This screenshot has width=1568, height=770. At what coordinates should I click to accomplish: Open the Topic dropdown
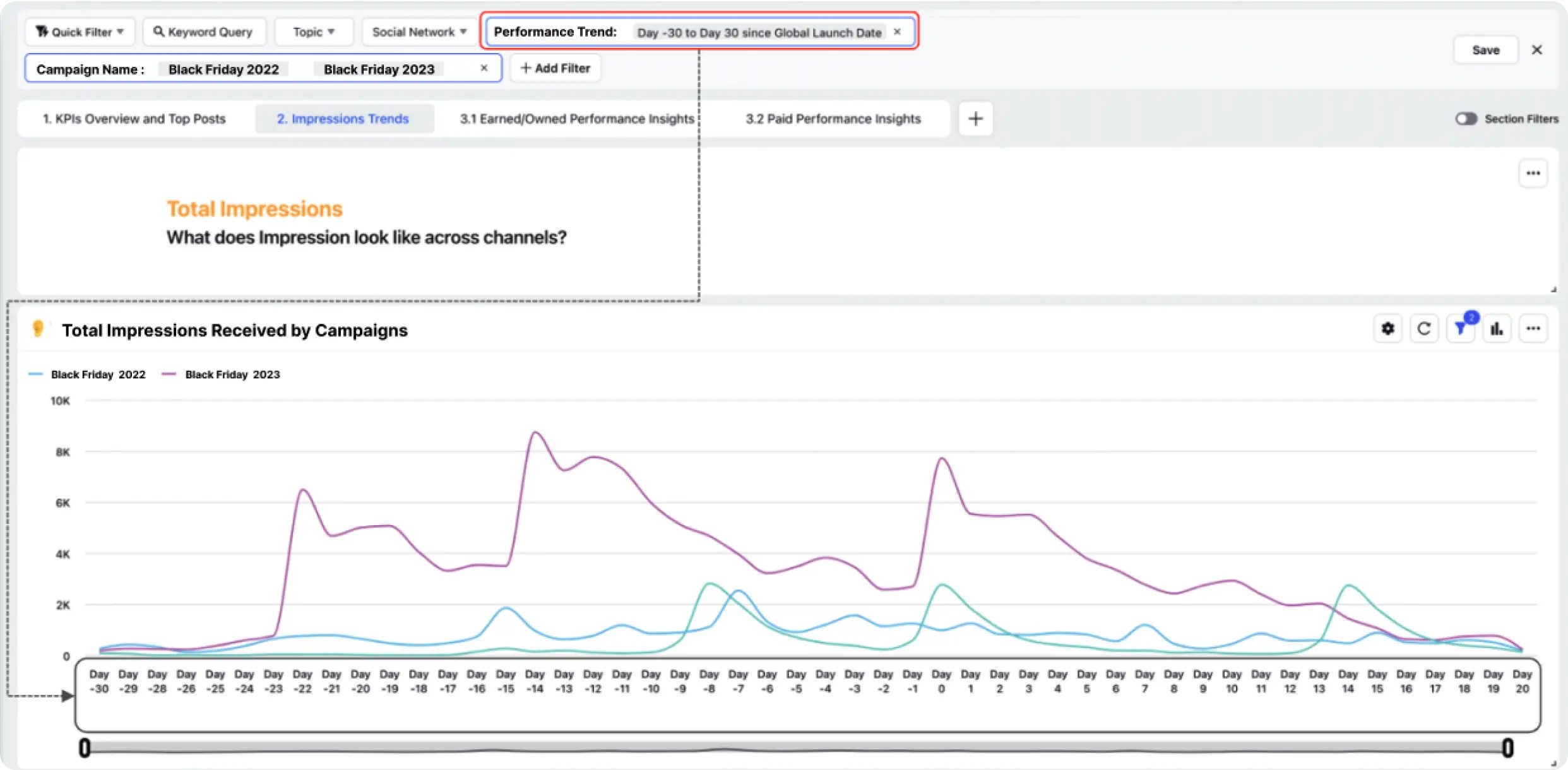pyautogui.click(x=314, y=32)
